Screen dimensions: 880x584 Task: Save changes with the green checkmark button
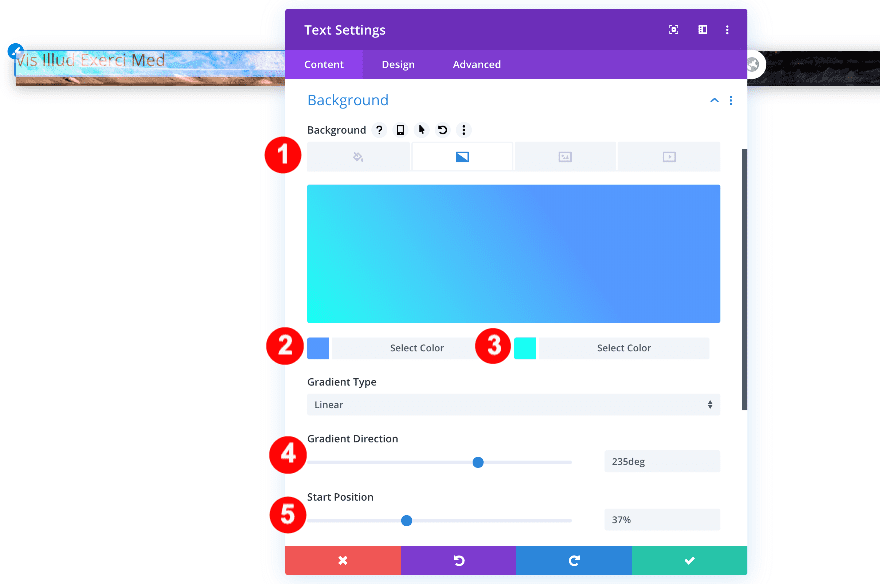click(x=689, y=560)
